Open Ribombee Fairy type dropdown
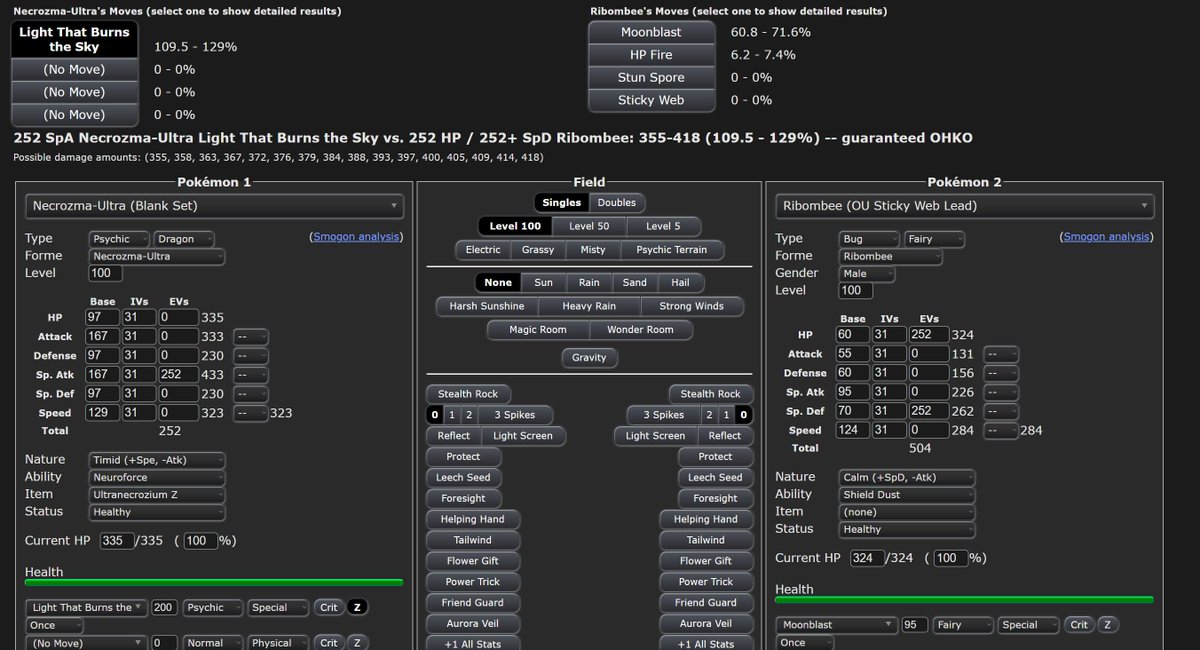 [934, 239]
